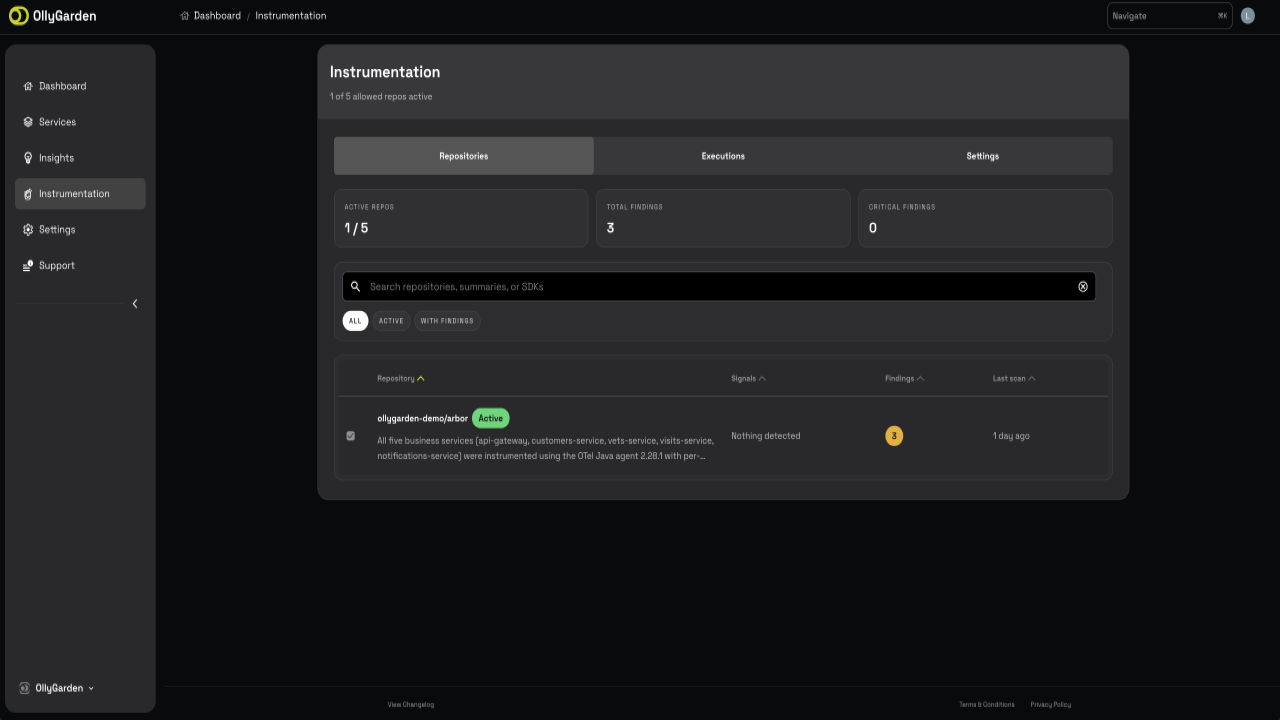The height and width of the screenshot is (720, 1280).
Task: Click the arbor repository summary text
Action: [x=545, y=448]
